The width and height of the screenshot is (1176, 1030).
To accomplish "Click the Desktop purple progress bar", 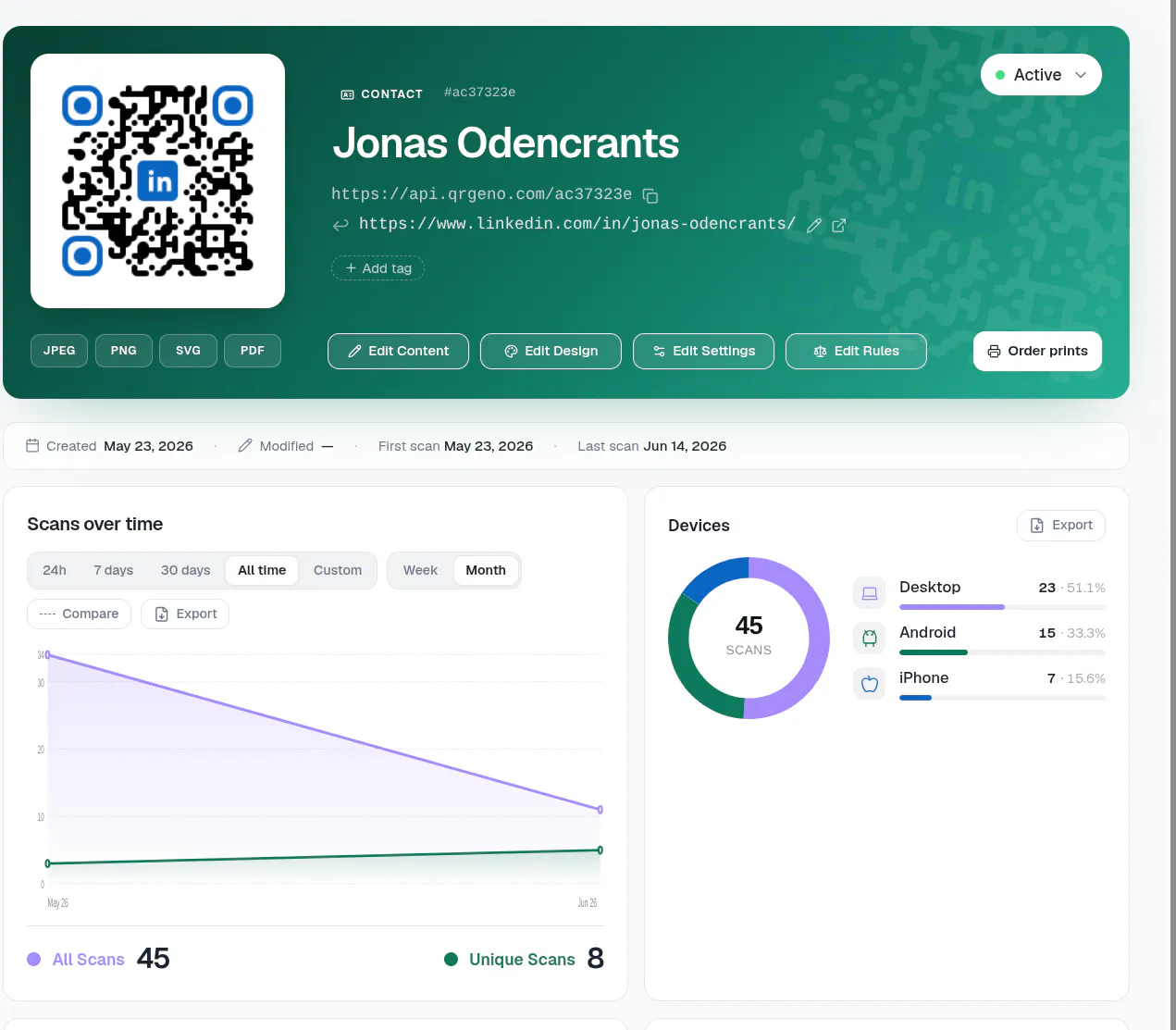I will [952, 607].
